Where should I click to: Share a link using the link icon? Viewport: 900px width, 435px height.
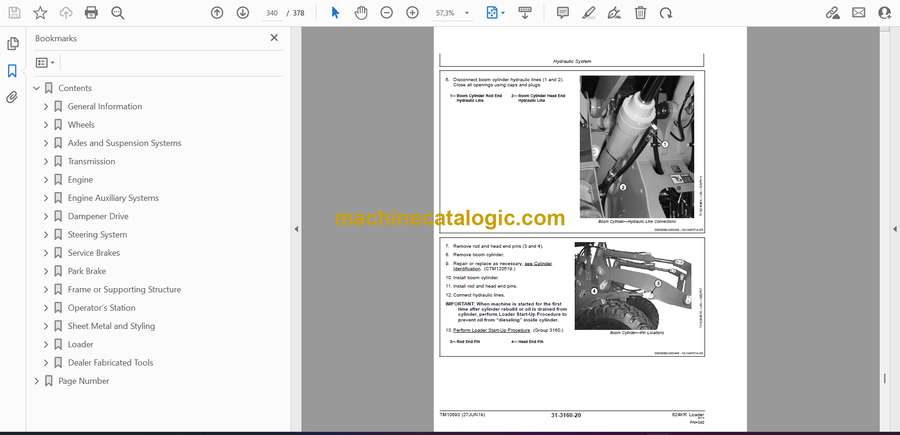tap(833, 13)
